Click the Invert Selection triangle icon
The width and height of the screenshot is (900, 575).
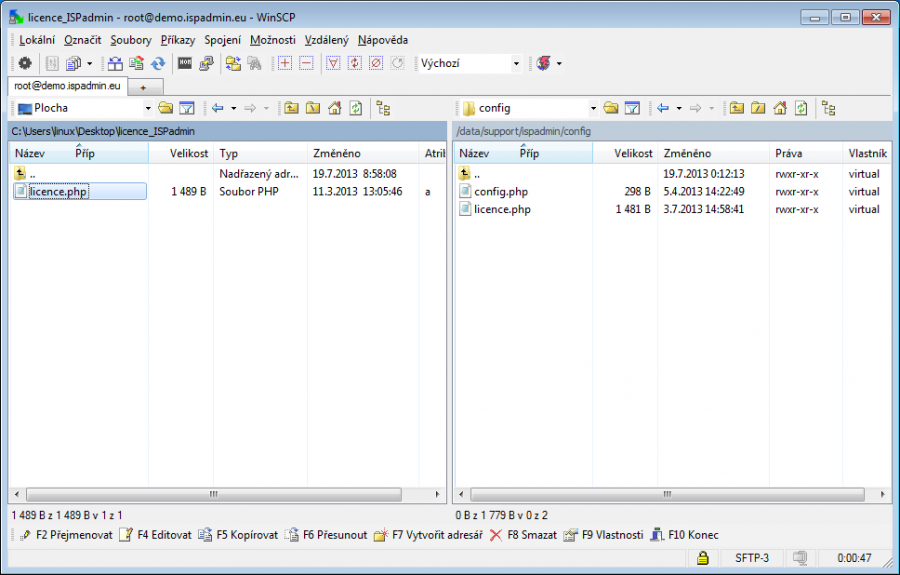tap(333, 63)
